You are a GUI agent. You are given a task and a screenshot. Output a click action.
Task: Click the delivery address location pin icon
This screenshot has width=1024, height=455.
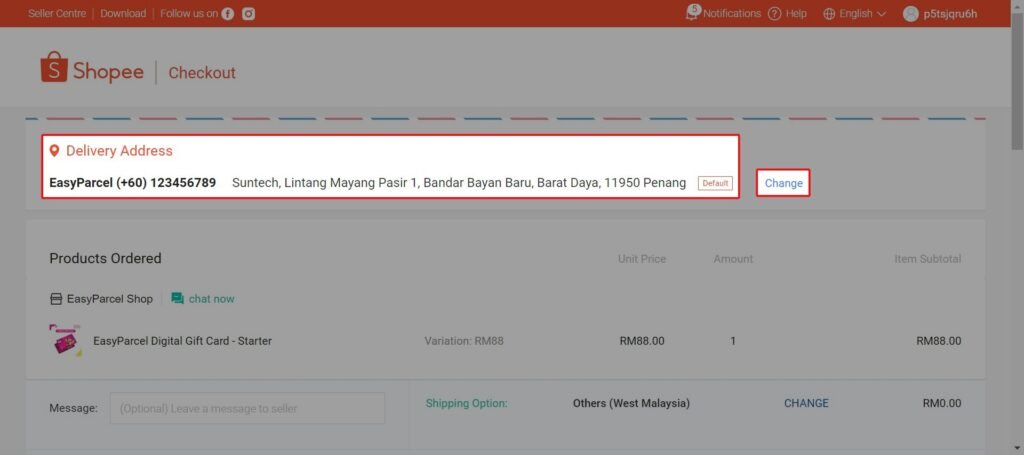[x=55, y=151]
